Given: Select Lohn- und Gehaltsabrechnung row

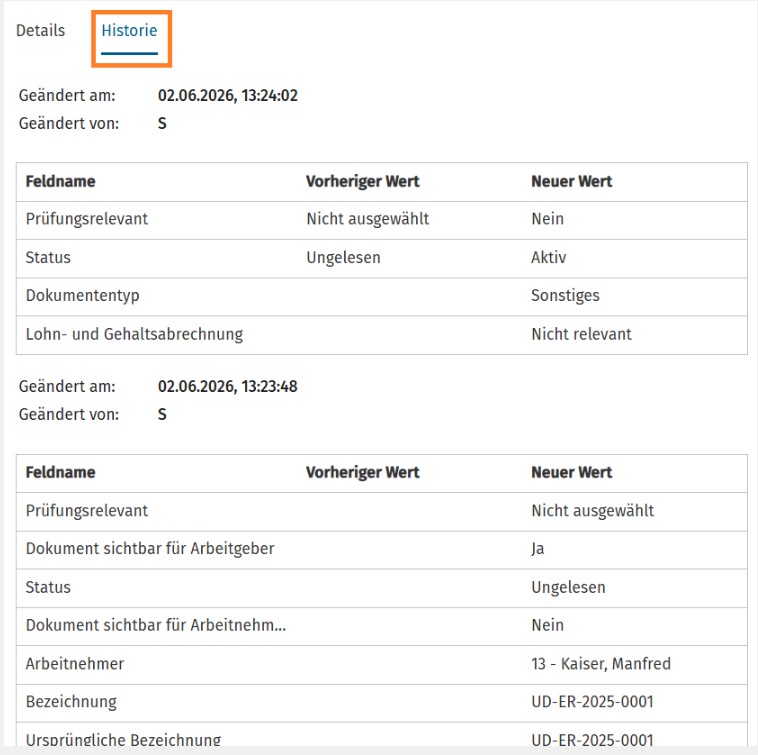Looking at the screenshot, I should tap(382, 335).
